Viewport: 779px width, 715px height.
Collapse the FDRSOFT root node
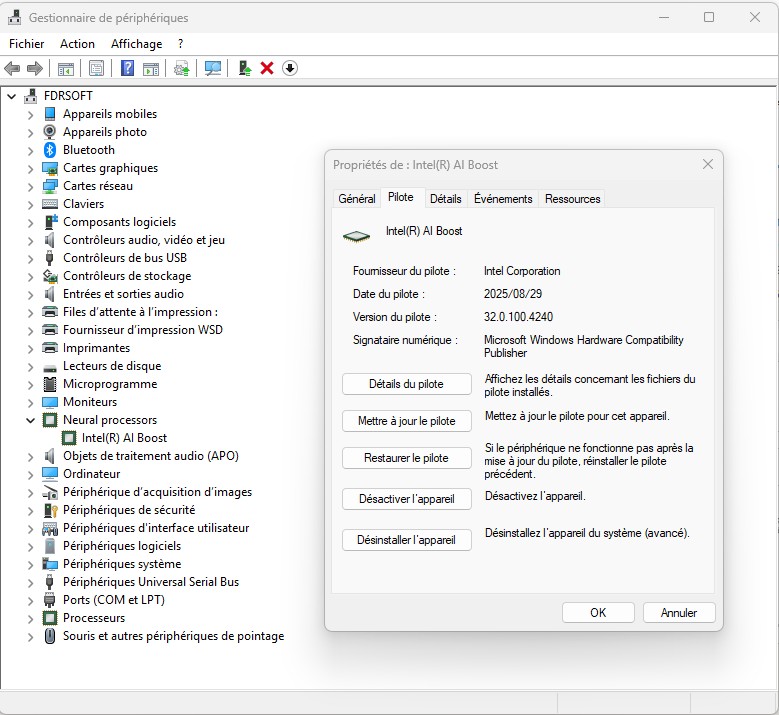pyautogui.click(x=12, y=96)
